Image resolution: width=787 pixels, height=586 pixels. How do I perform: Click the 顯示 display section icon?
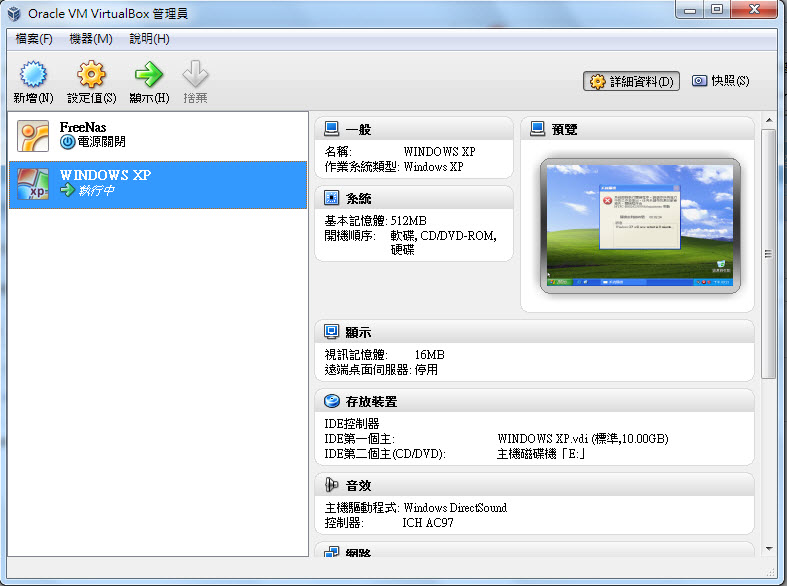pos(332,332)
